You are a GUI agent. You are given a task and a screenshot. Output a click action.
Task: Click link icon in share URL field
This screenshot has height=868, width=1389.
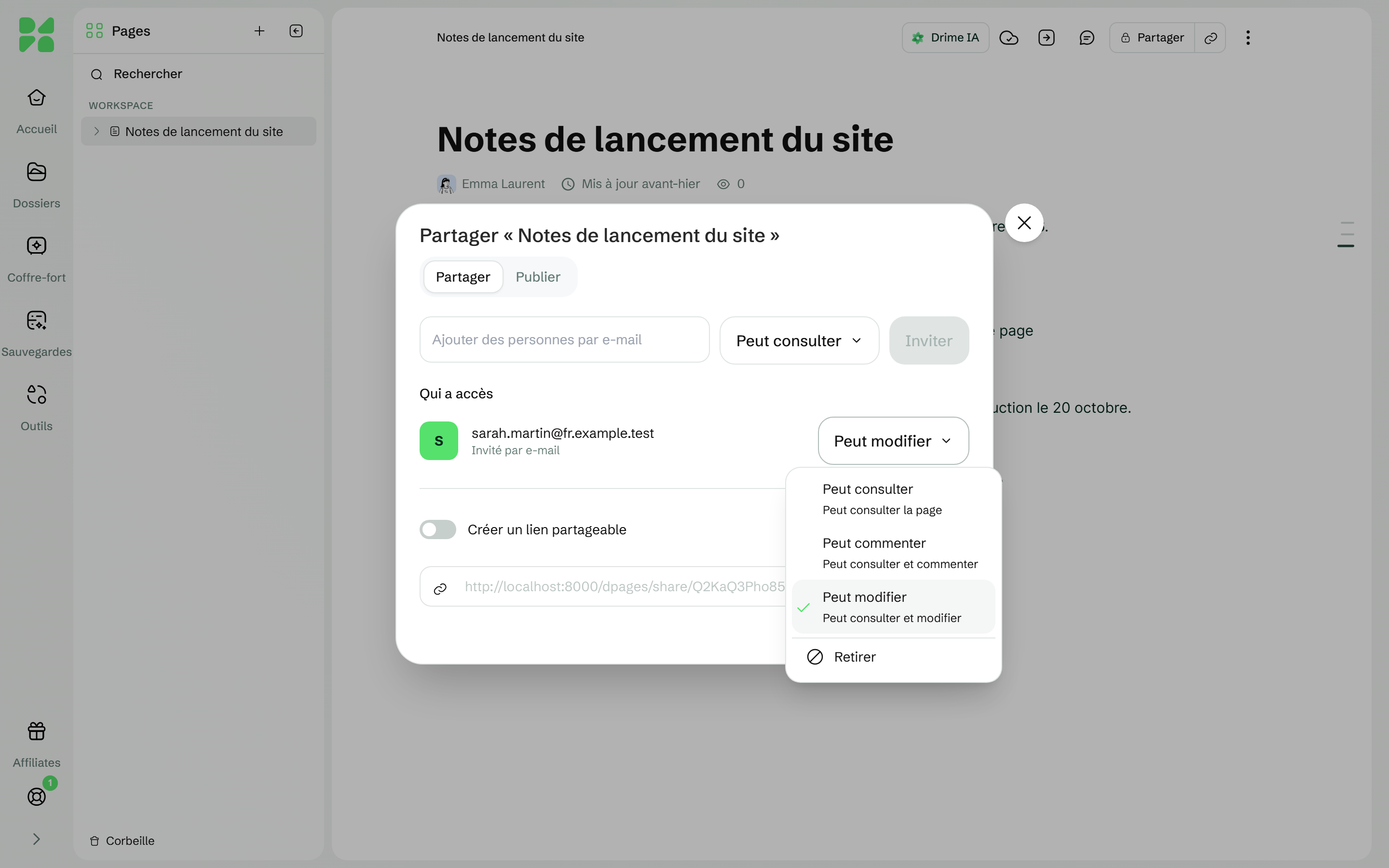440,589
